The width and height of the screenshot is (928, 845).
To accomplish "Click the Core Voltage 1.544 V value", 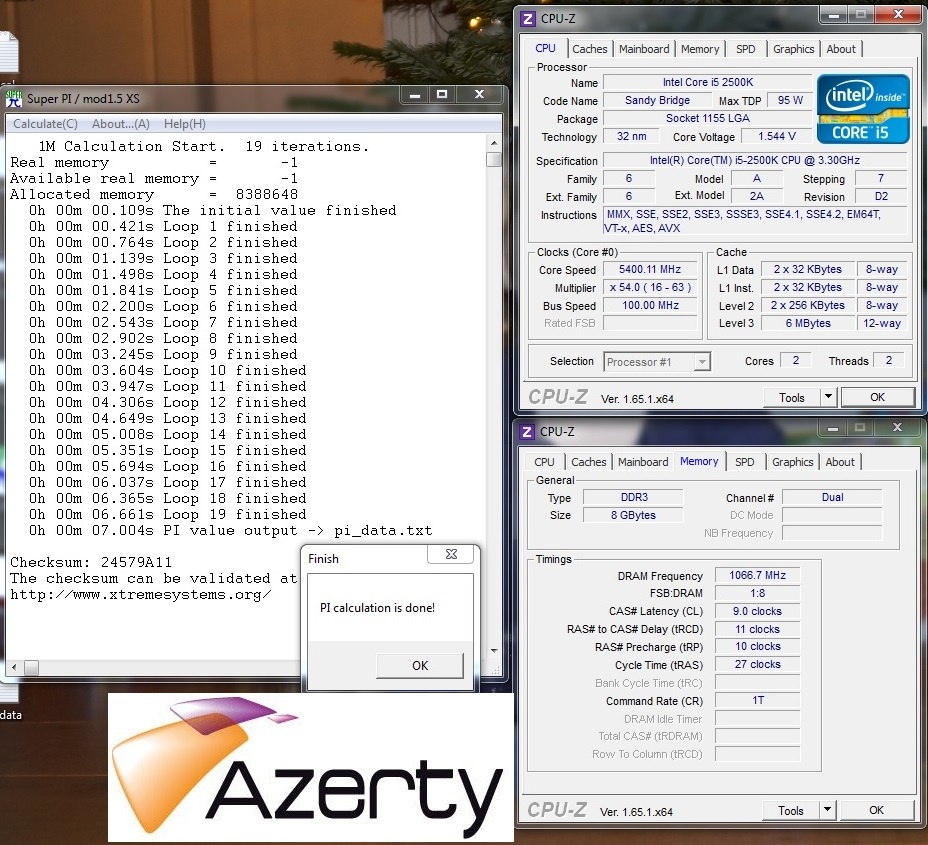I will (x=776, y=136).
